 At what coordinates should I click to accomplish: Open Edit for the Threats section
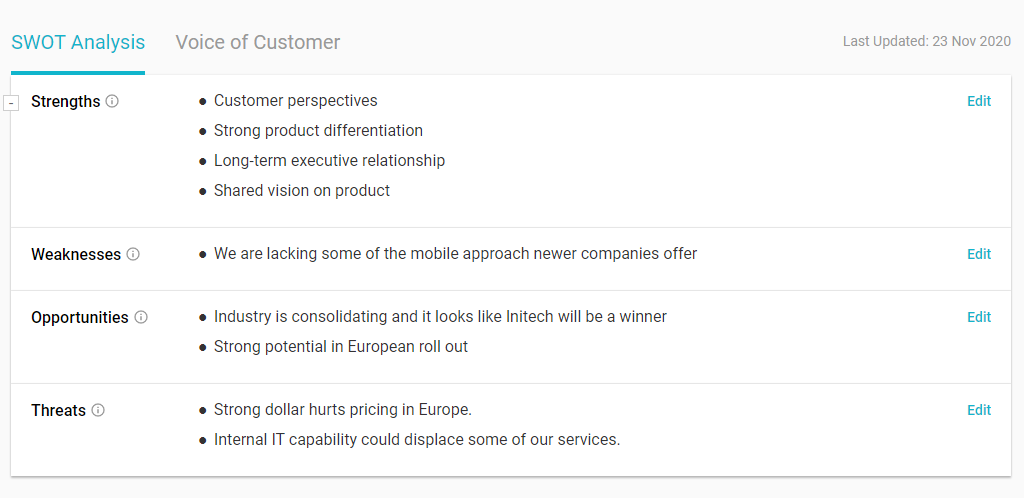(979, 410)
